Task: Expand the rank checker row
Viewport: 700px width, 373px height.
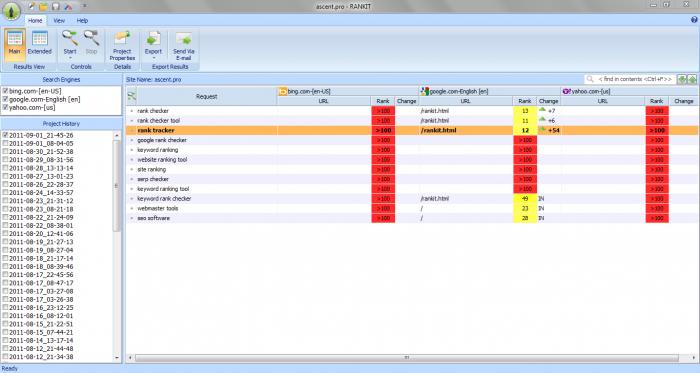Action: 132,111
